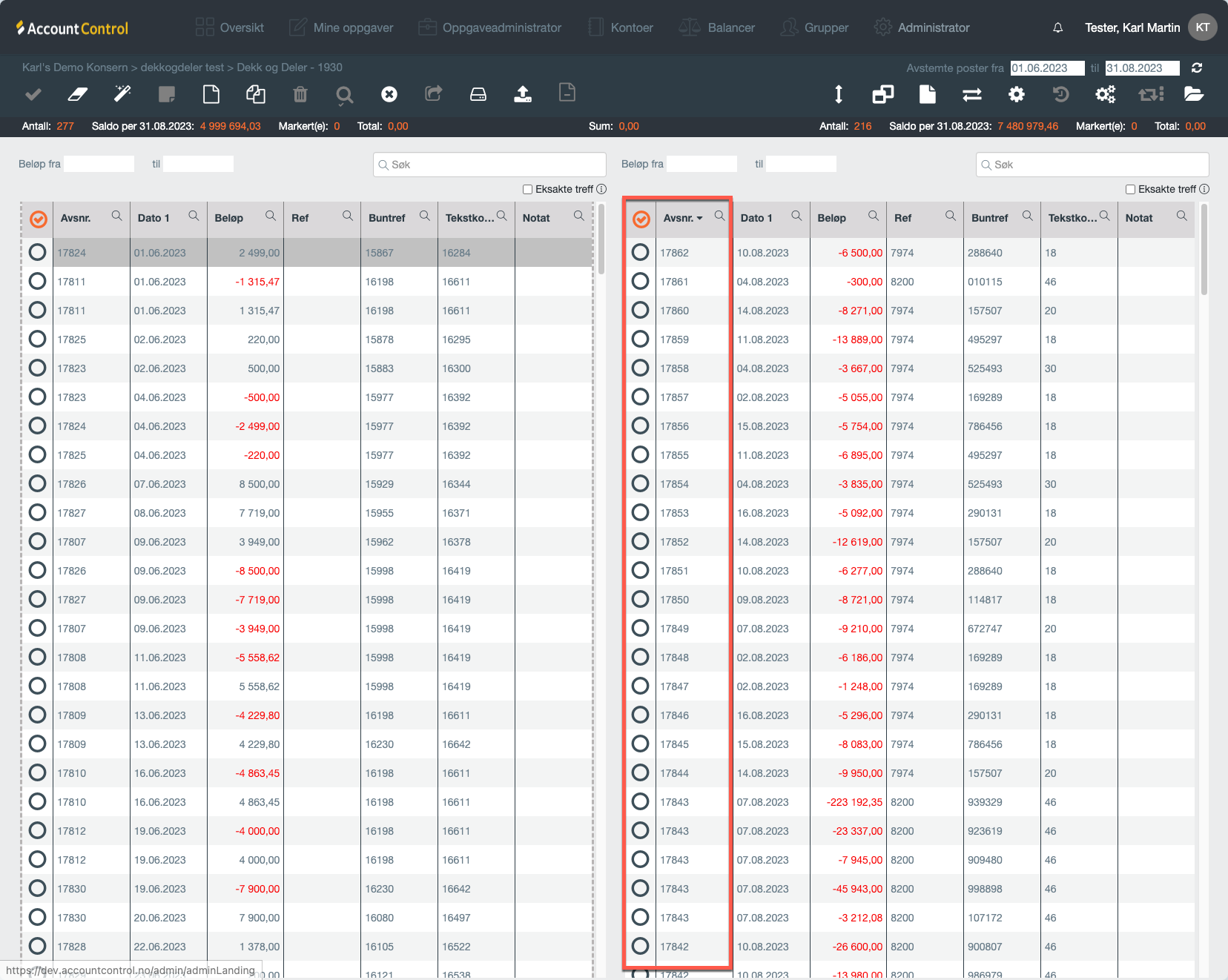Click the eraser icon in the toolbar

tap(78, 94)
